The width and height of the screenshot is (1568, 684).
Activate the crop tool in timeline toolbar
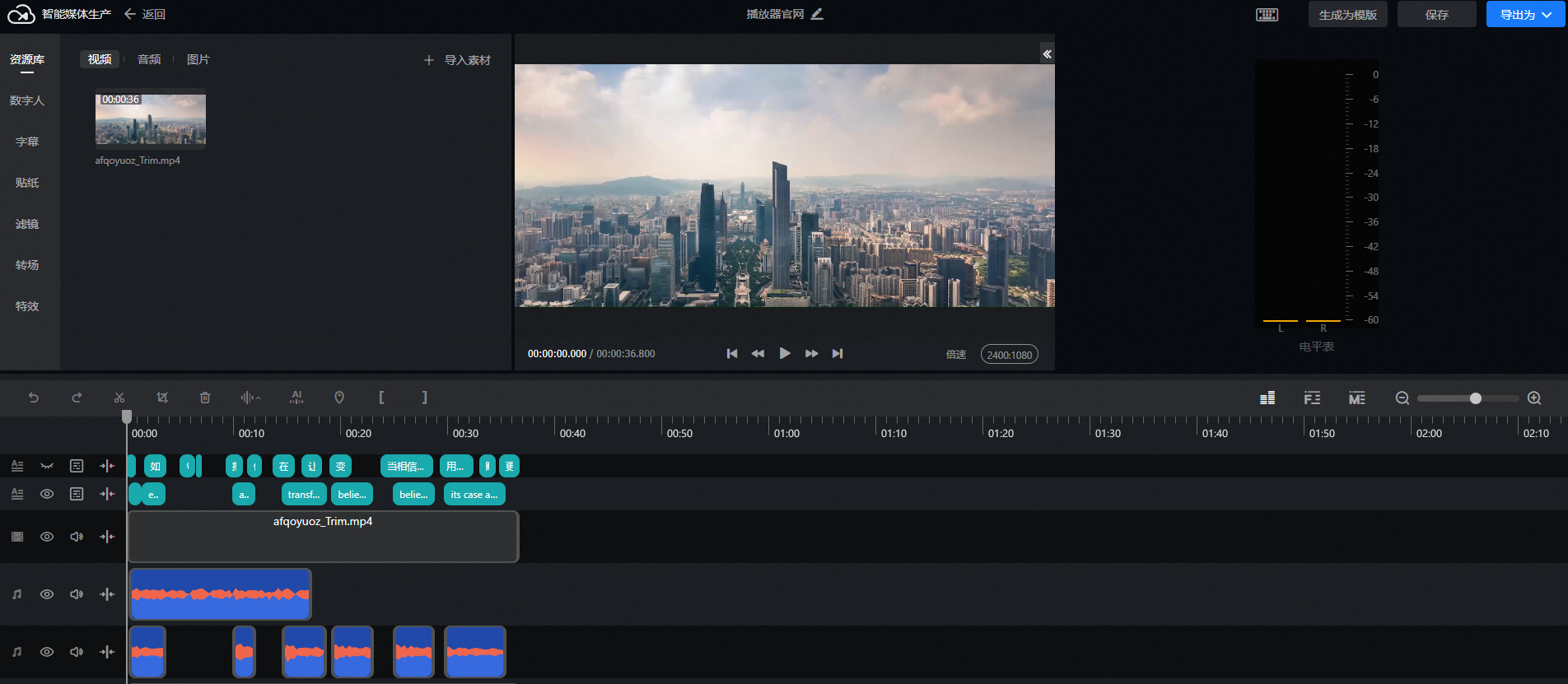click(x=162, y=398)
